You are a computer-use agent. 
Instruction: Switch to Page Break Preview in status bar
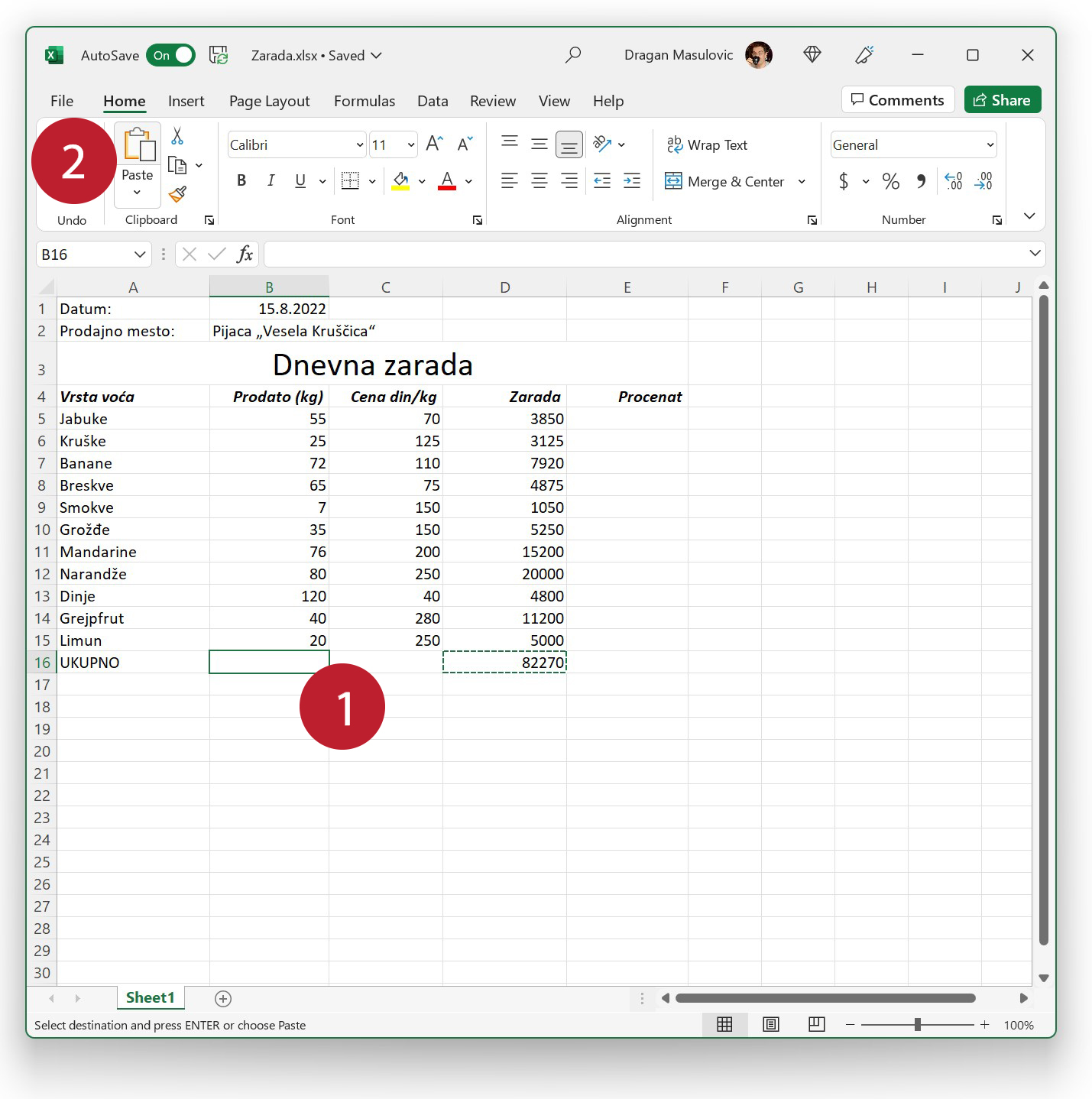point(816,1024)
